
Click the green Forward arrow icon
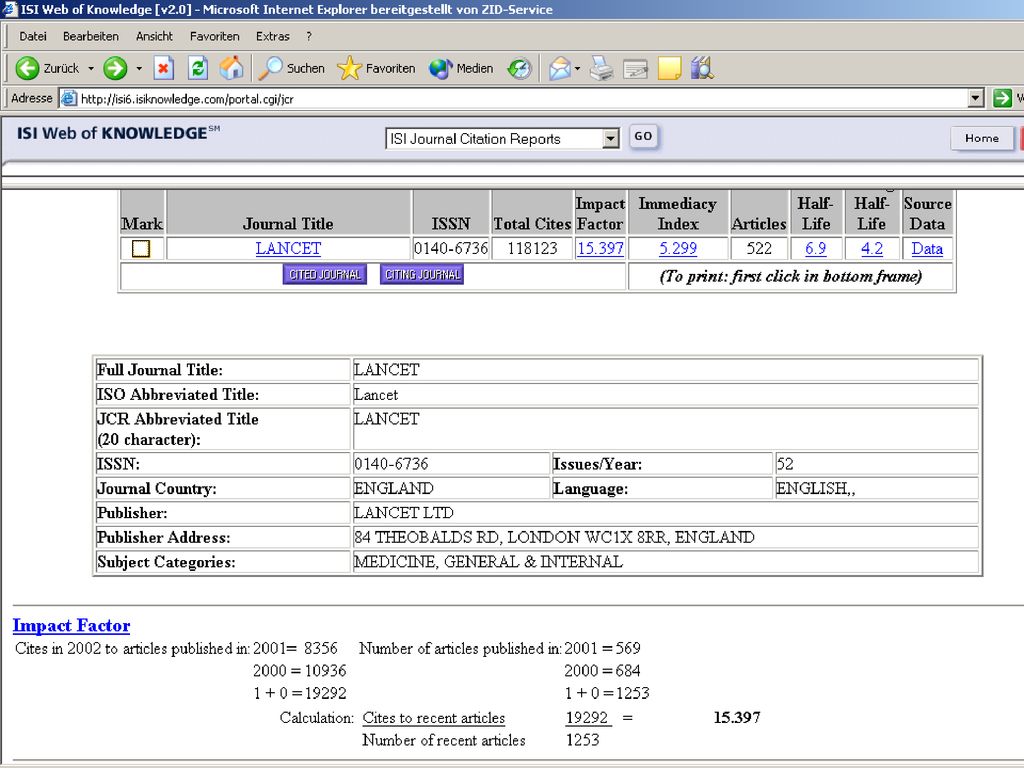pyautogui.click(x=116, y=68)
